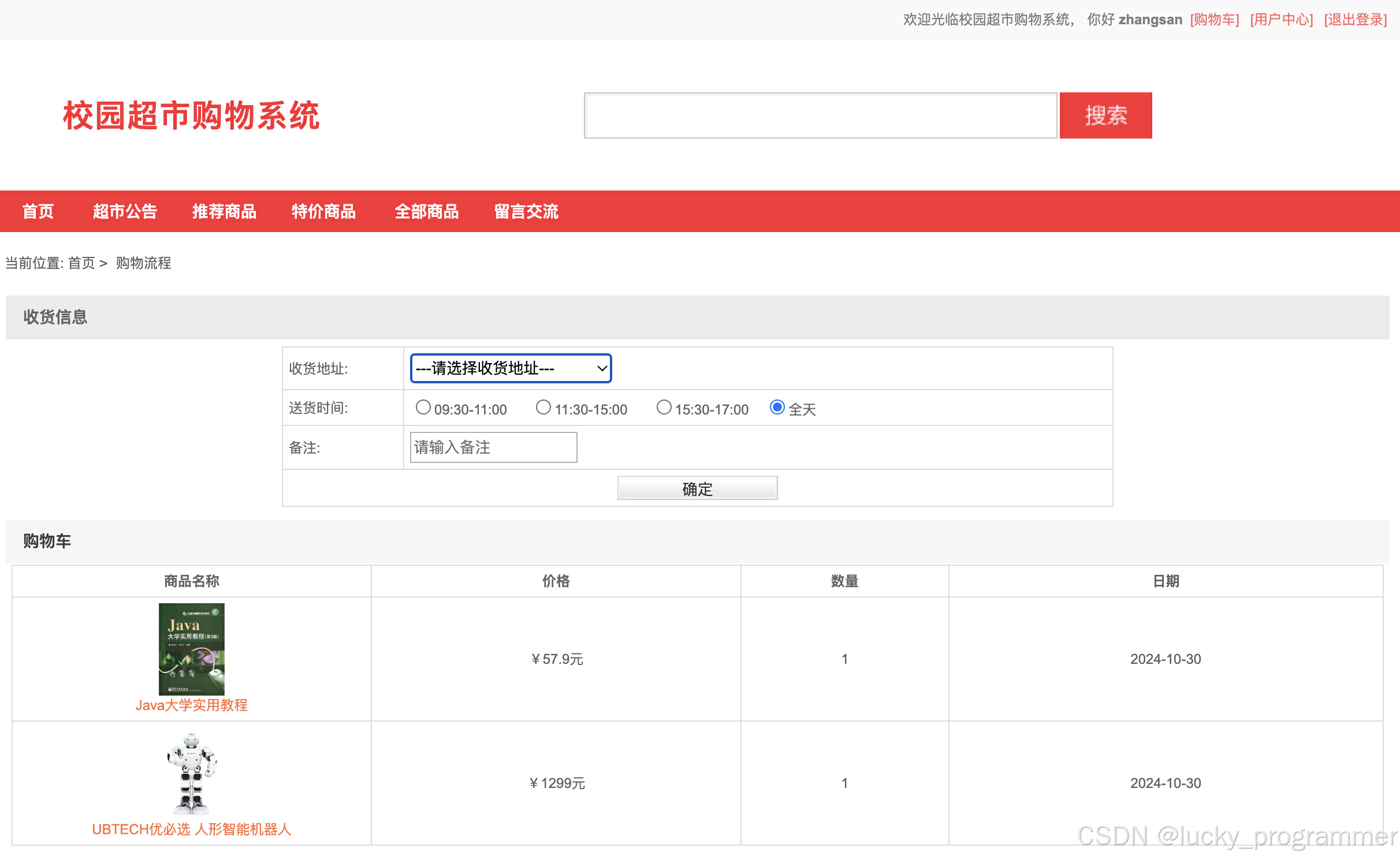Screen dimensions: 1400x859
Task: Open the 留言交流 nav tab
Action: (526, 212)
